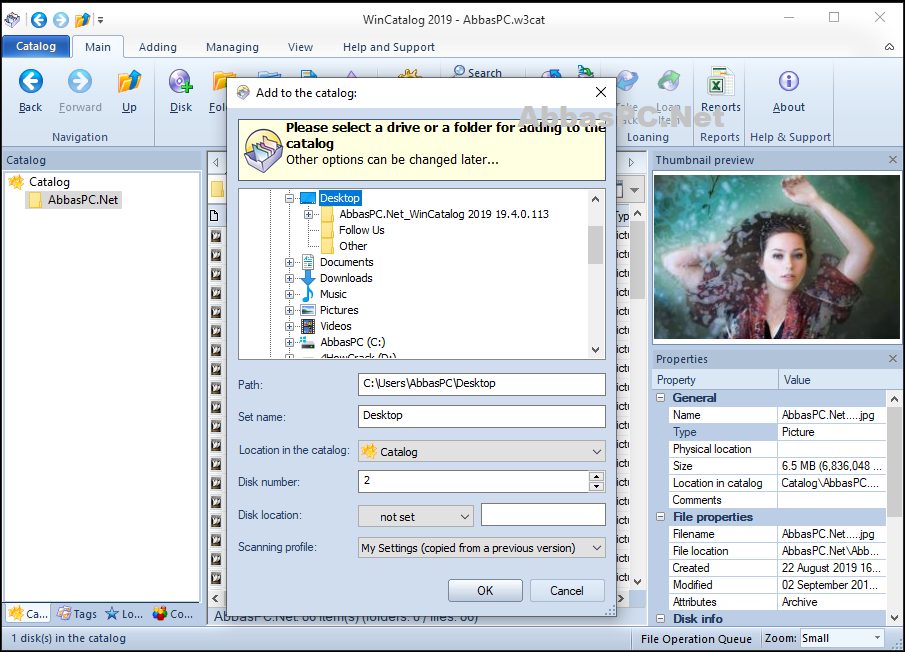Select the Desktop item in tree
905x652 pixels.
[x=340, y=198]
